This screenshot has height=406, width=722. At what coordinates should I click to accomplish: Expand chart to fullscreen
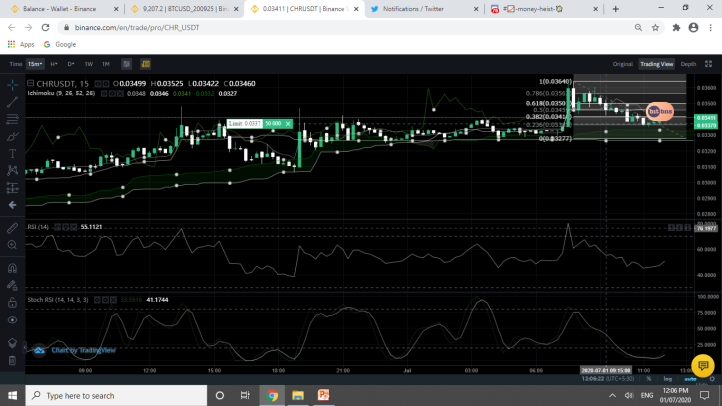tap(708, 64)
